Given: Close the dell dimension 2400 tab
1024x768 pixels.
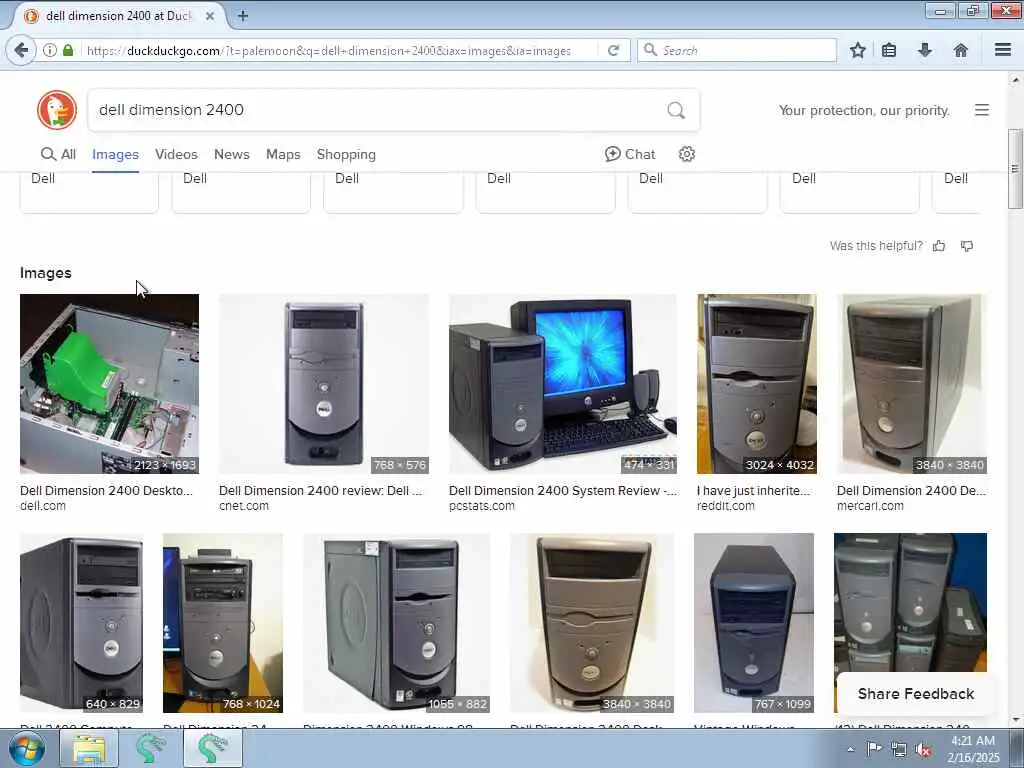Looking at the screenshot, I should click(210, 16).
